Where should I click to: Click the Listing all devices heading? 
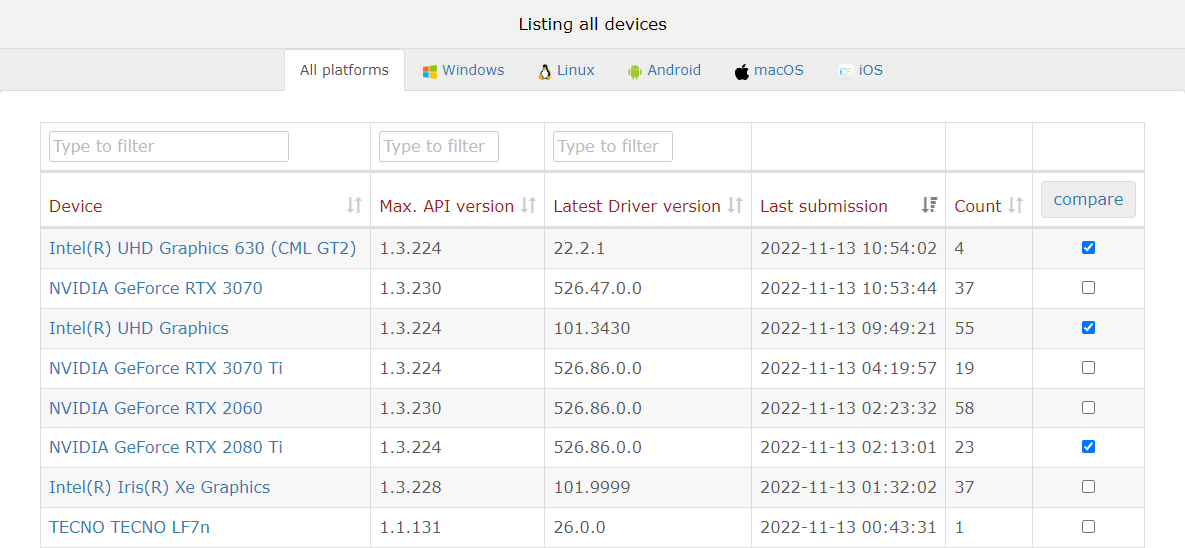(x=592, y=24)
